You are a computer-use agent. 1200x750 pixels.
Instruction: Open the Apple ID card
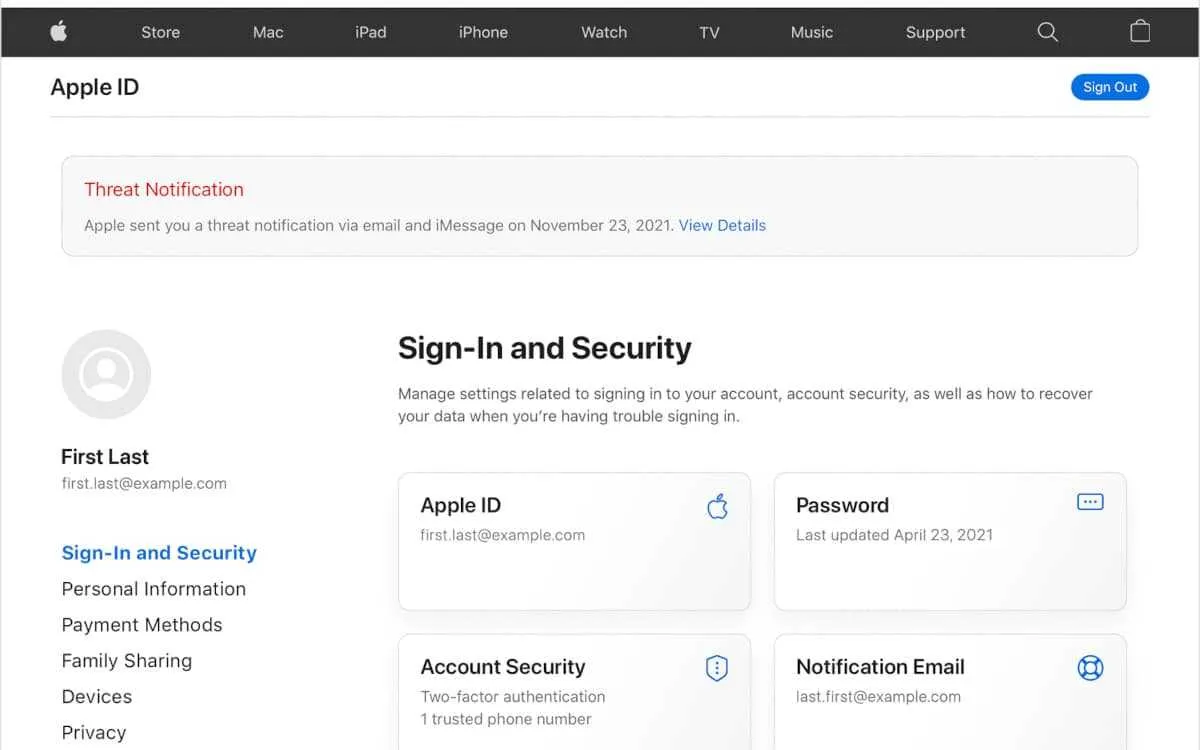coord(574,541)
